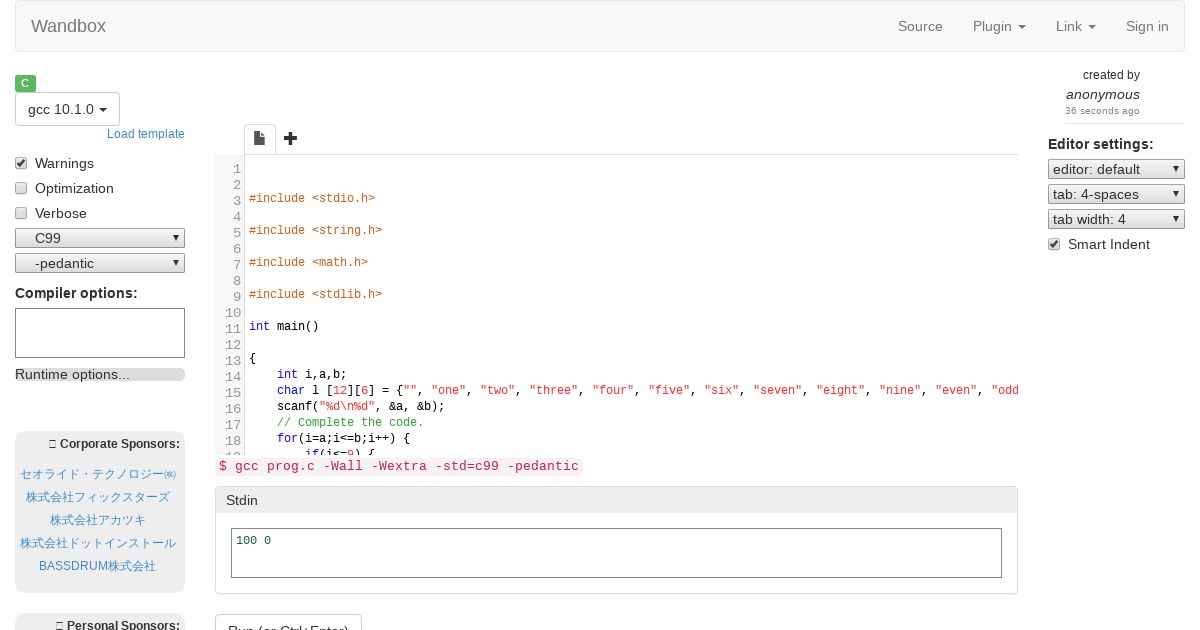Viewport: 1200px width, 630px height.
Task: Click into the code editor at int main()
Action: click(284, 326)
